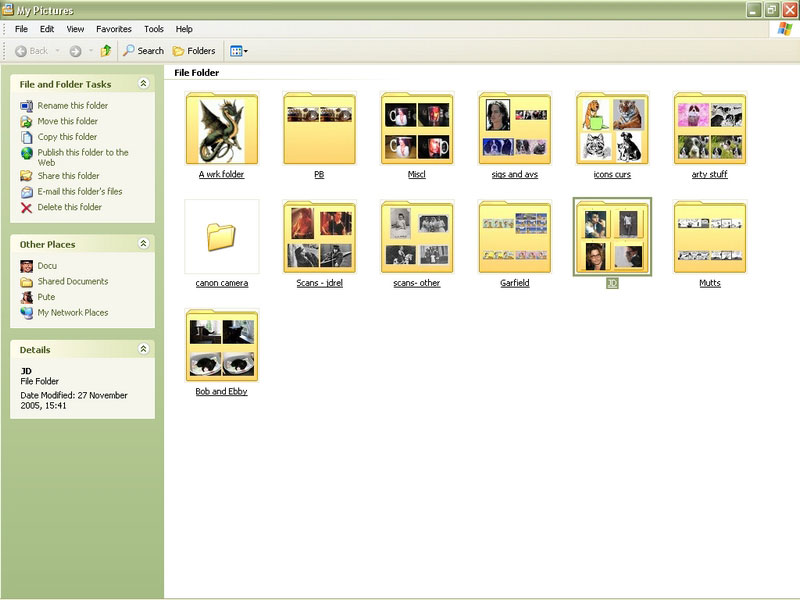Select the Garfield folder thumbnail

tap(515, 237)
